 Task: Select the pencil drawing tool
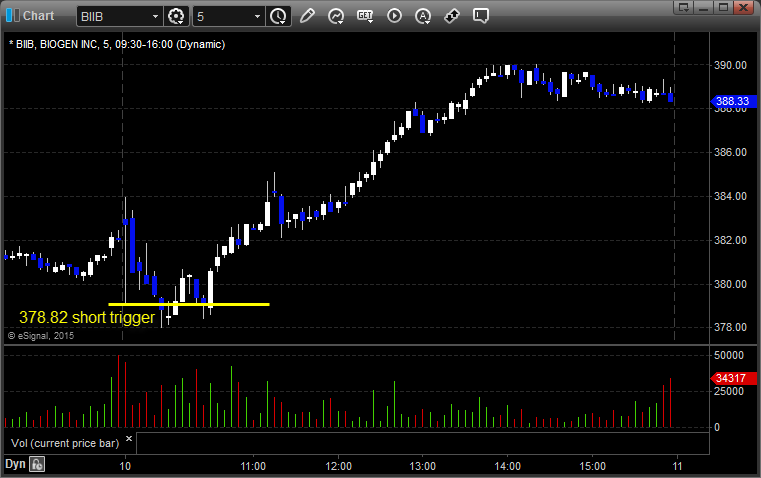pos(307,16)
